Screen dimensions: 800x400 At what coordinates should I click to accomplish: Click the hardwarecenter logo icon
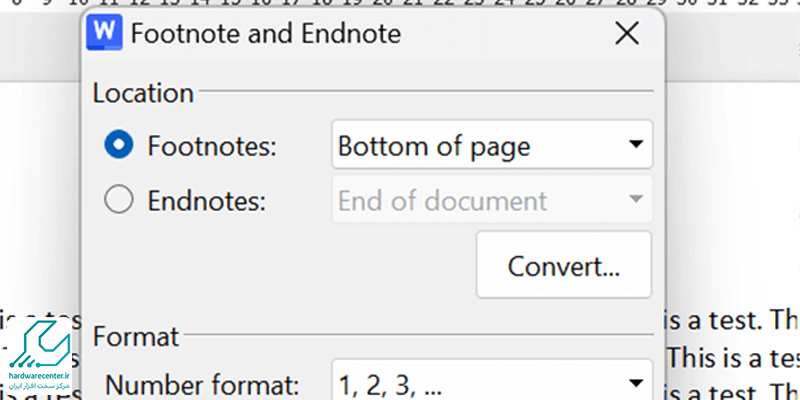click(x=39, y=345)
